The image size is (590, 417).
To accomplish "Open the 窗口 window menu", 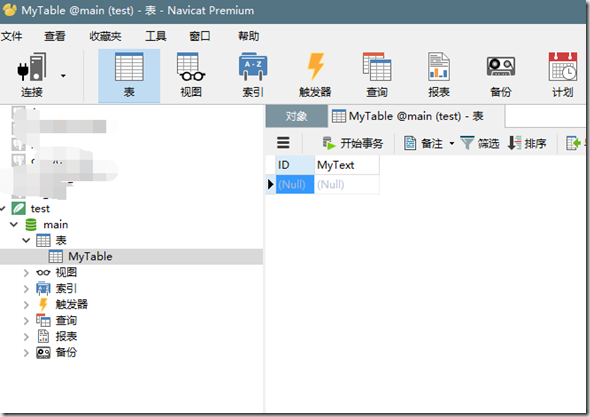I will click(200, 36).
